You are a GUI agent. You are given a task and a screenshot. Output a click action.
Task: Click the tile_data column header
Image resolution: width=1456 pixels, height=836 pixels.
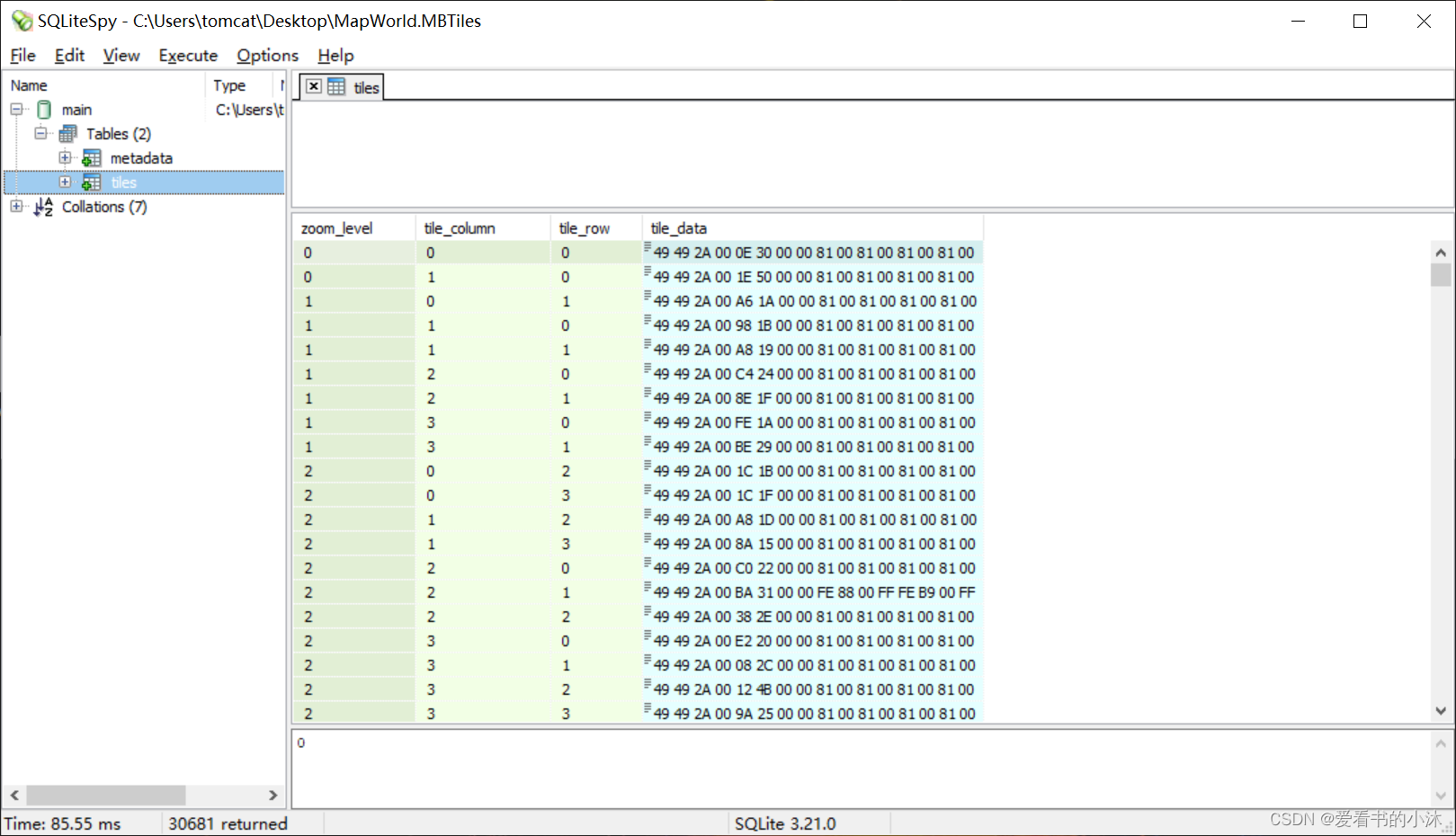[812, 228]
